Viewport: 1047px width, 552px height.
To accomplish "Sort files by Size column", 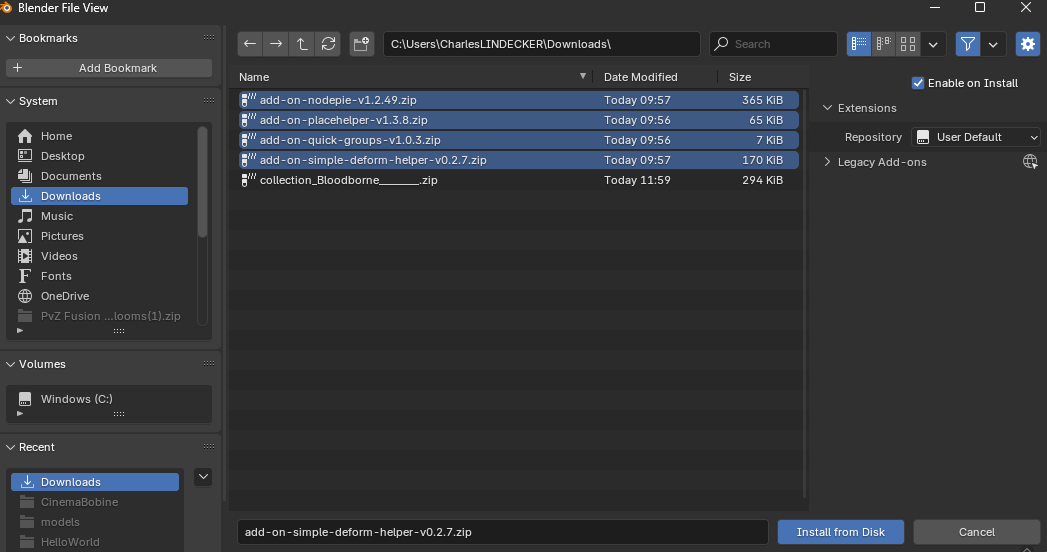I will pyautogui.click(x=761, y=77).
